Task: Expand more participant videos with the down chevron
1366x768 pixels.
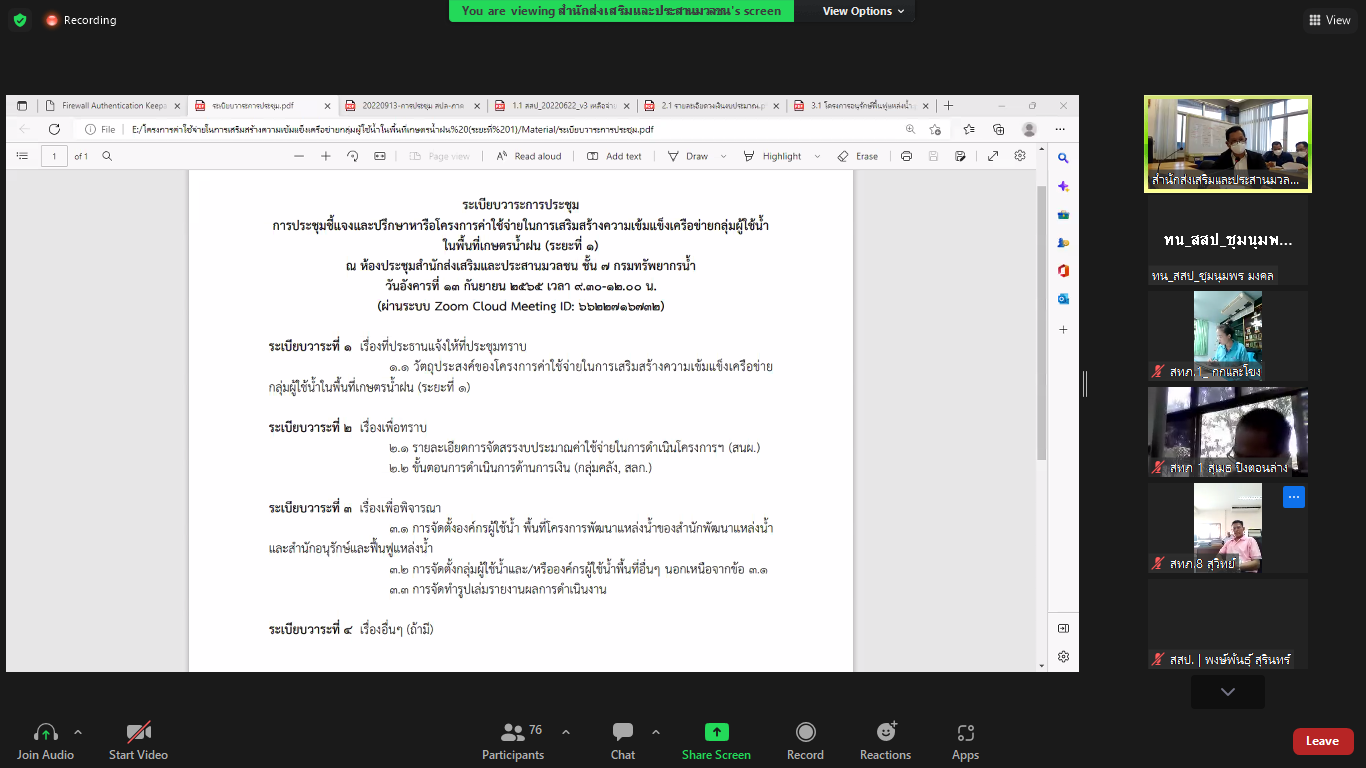Action: (1227, 692)
